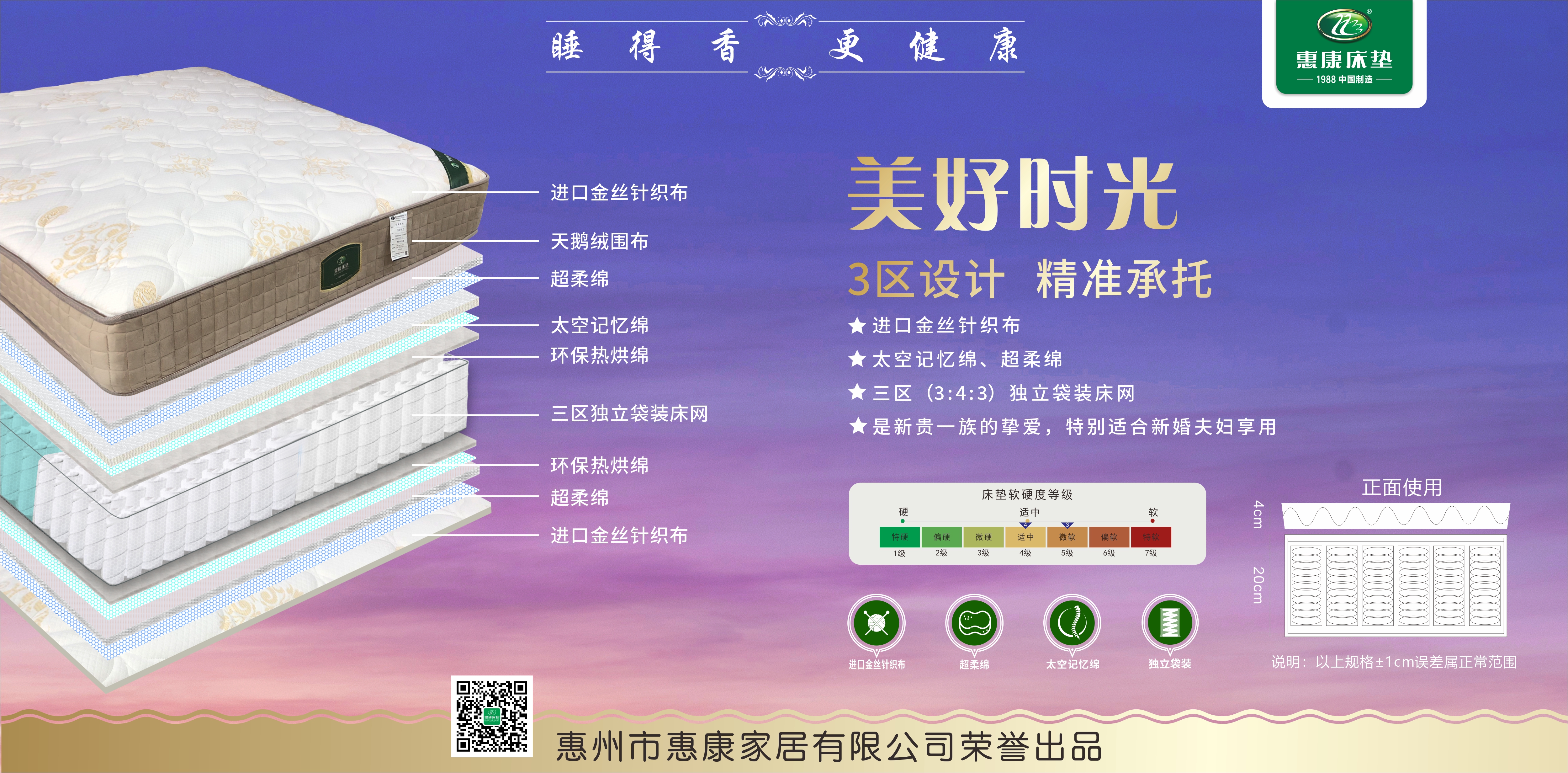
Task: Select the 偏硬 level 2 swatch
Action: pyautogui.click(x=942, y=537)
